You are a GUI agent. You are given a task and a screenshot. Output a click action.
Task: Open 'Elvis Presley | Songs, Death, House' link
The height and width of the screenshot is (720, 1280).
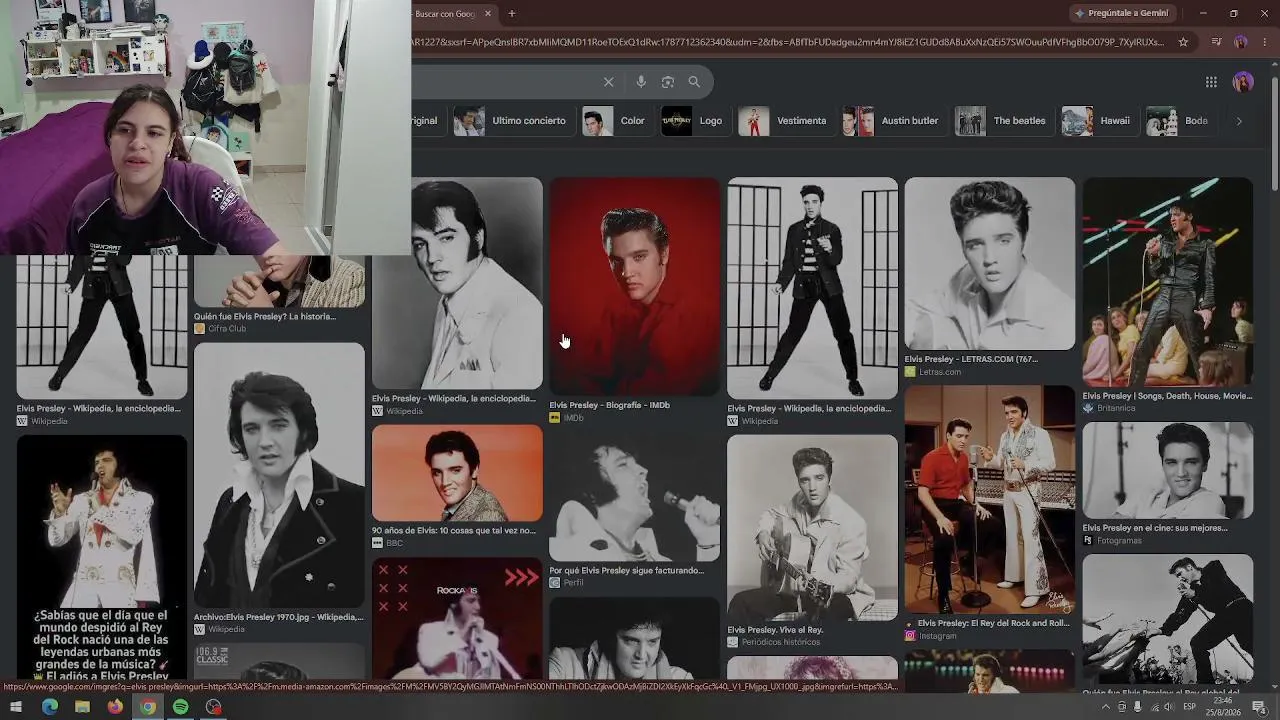[x=1167, y=396]
